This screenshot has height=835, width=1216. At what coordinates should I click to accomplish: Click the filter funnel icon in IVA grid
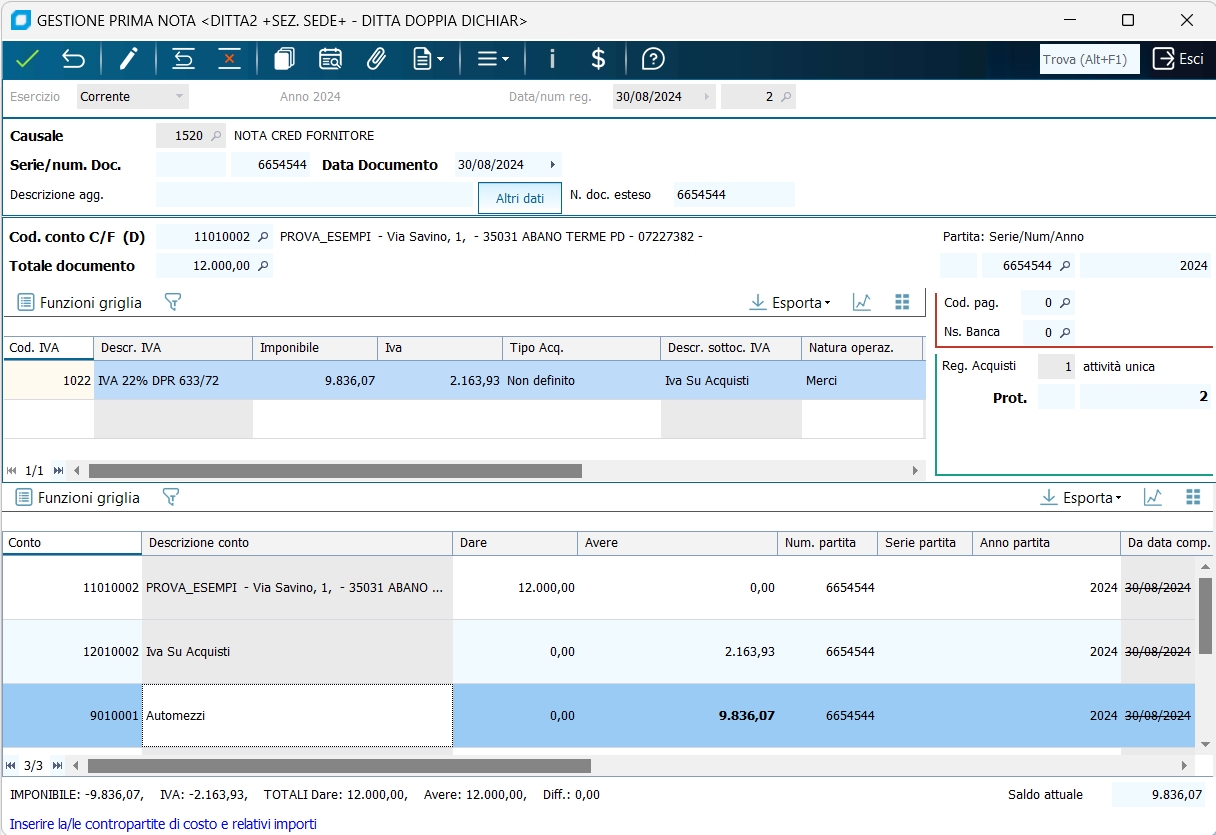coord(172,302)
